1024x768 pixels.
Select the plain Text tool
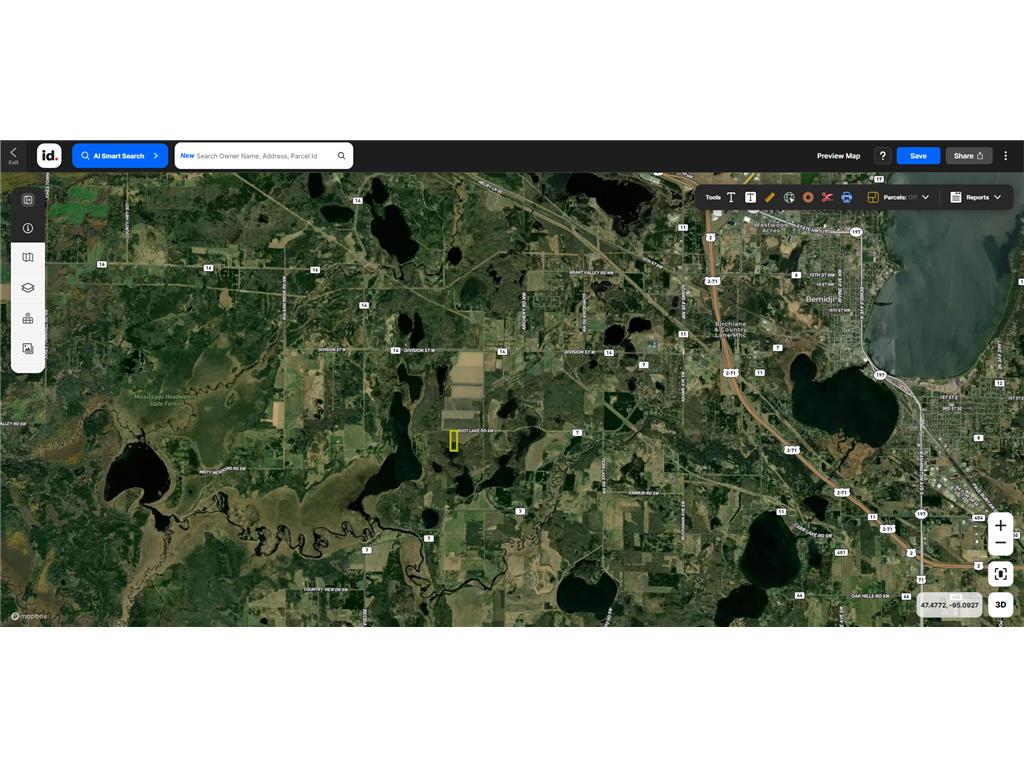point(731,197)
